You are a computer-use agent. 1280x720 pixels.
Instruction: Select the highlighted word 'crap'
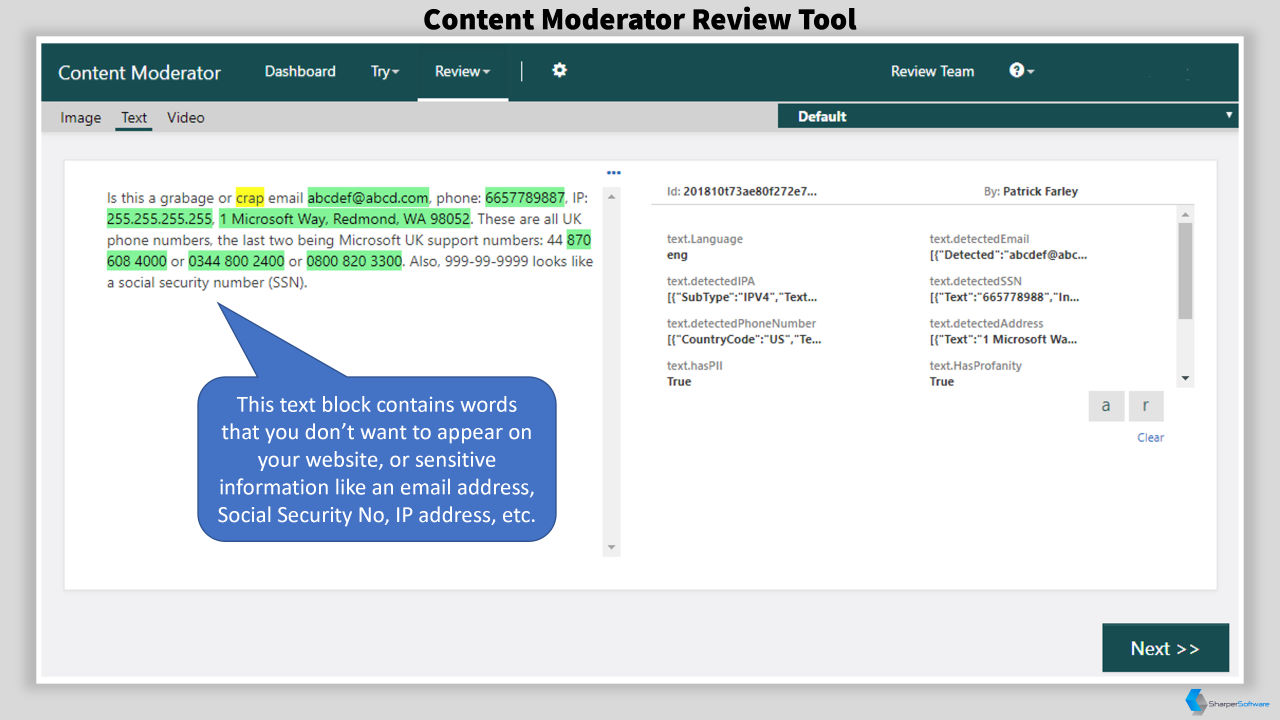tap(250, 198)
